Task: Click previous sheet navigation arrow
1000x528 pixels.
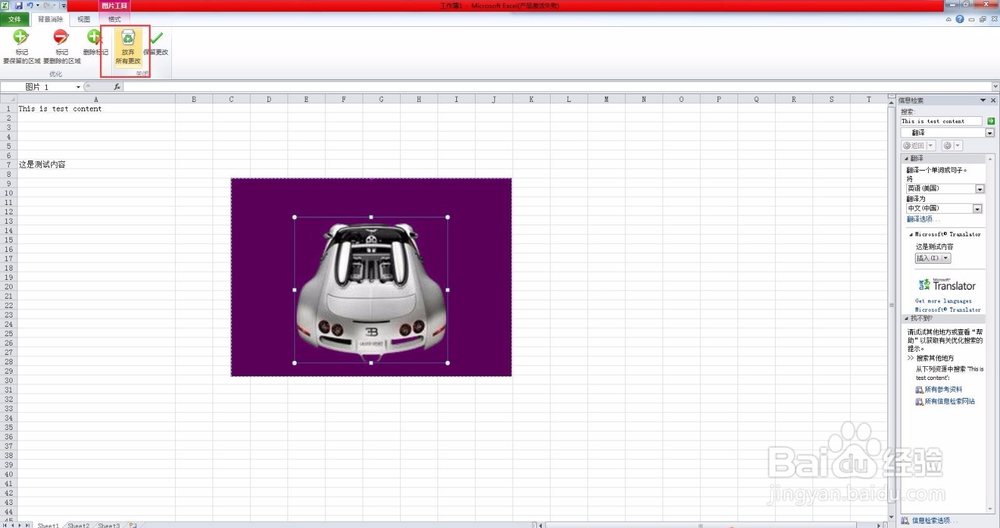Action: [12, 525]
